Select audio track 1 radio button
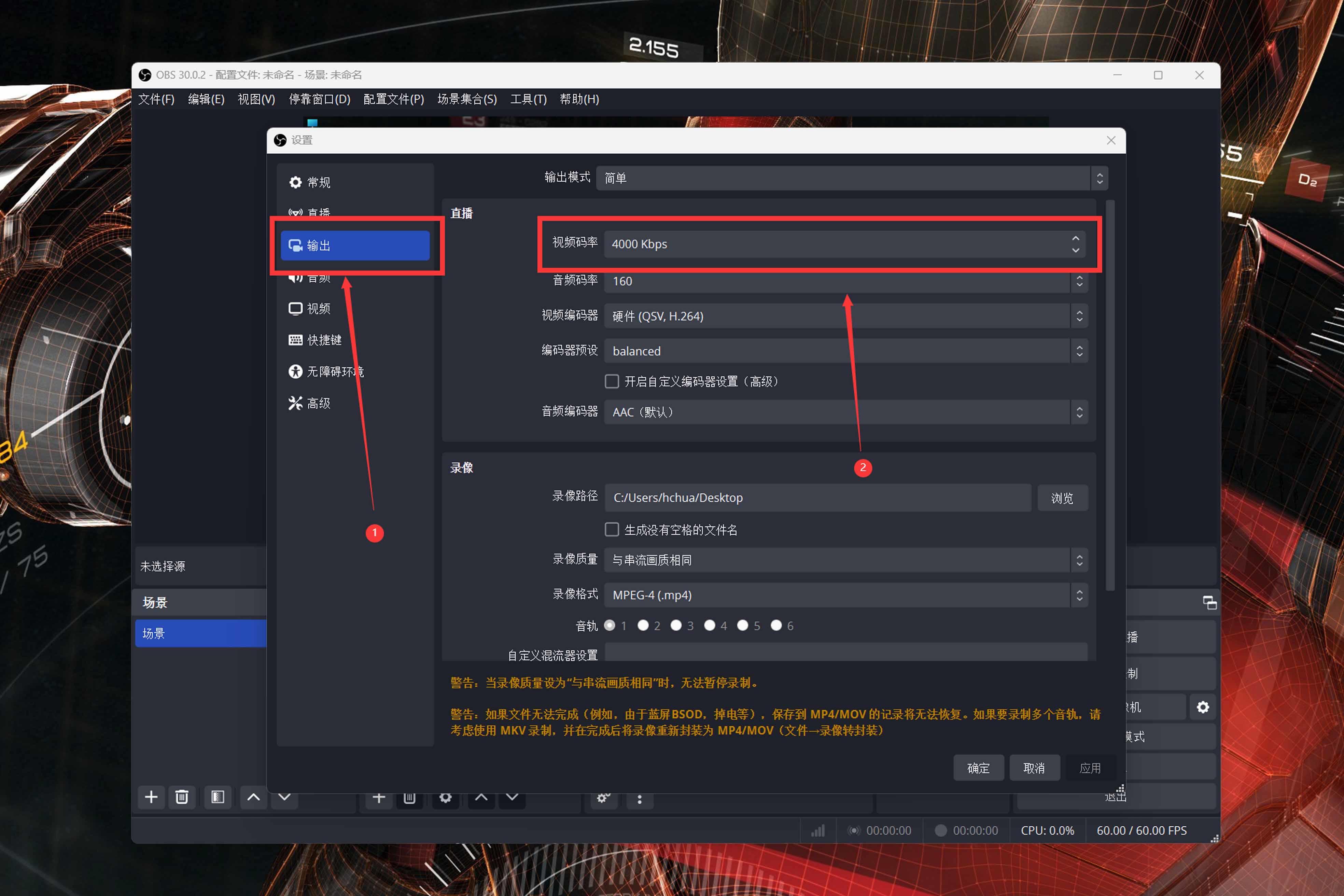The width and height of the screenshot is (1344, 896). (610, 625)
